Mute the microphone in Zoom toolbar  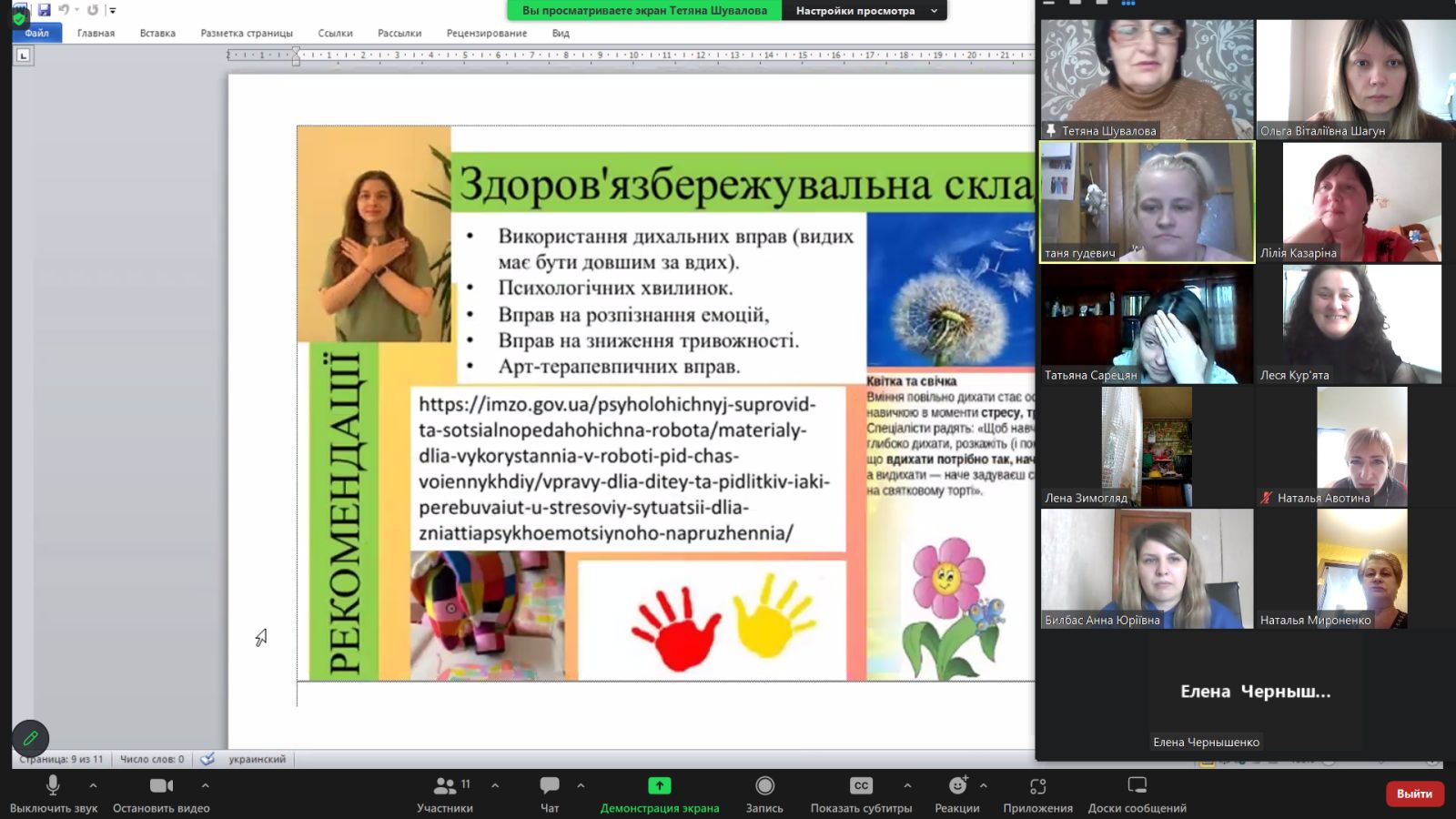53,786
